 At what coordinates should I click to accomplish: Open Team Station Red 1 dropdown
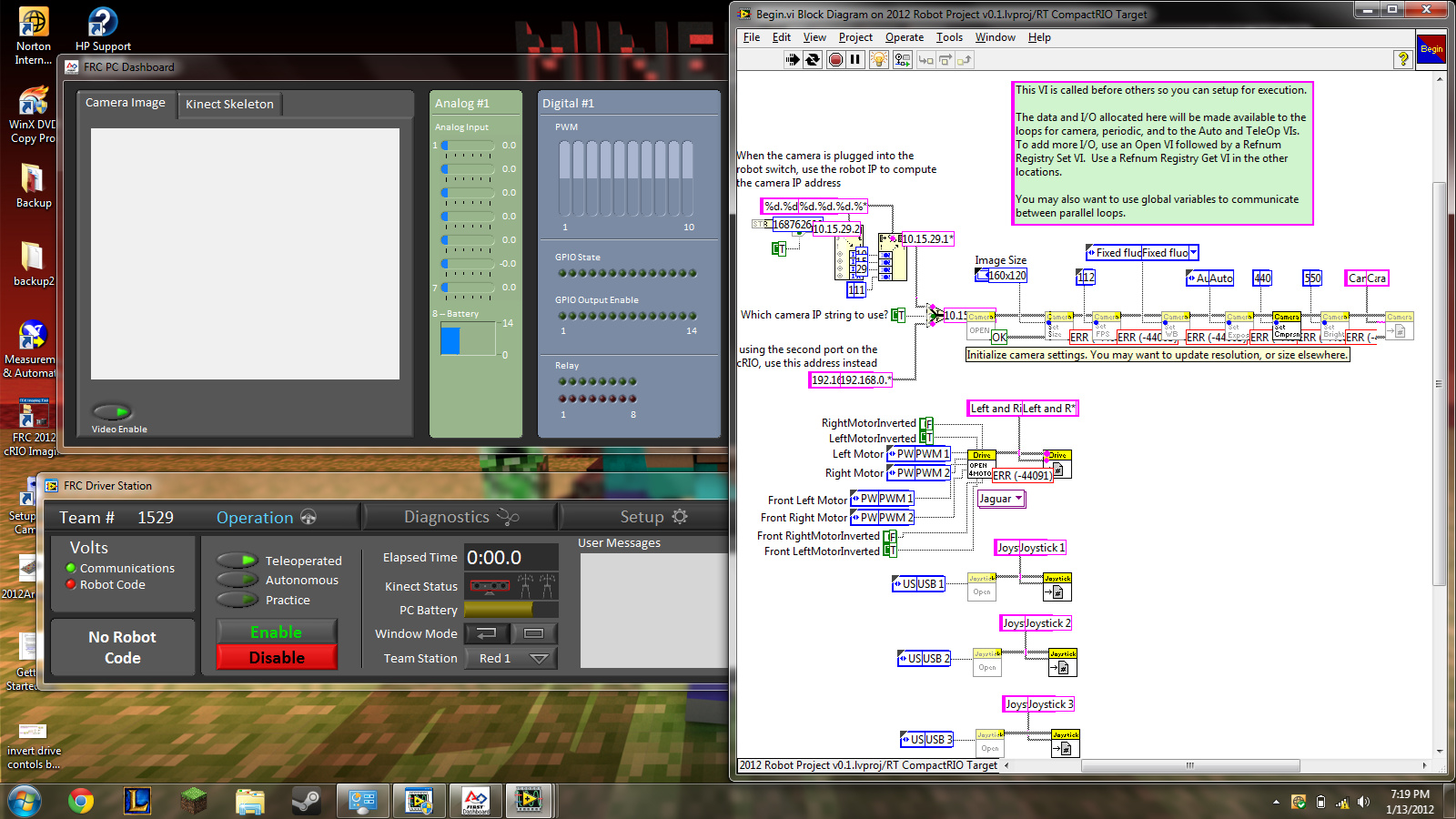point(511,658)
